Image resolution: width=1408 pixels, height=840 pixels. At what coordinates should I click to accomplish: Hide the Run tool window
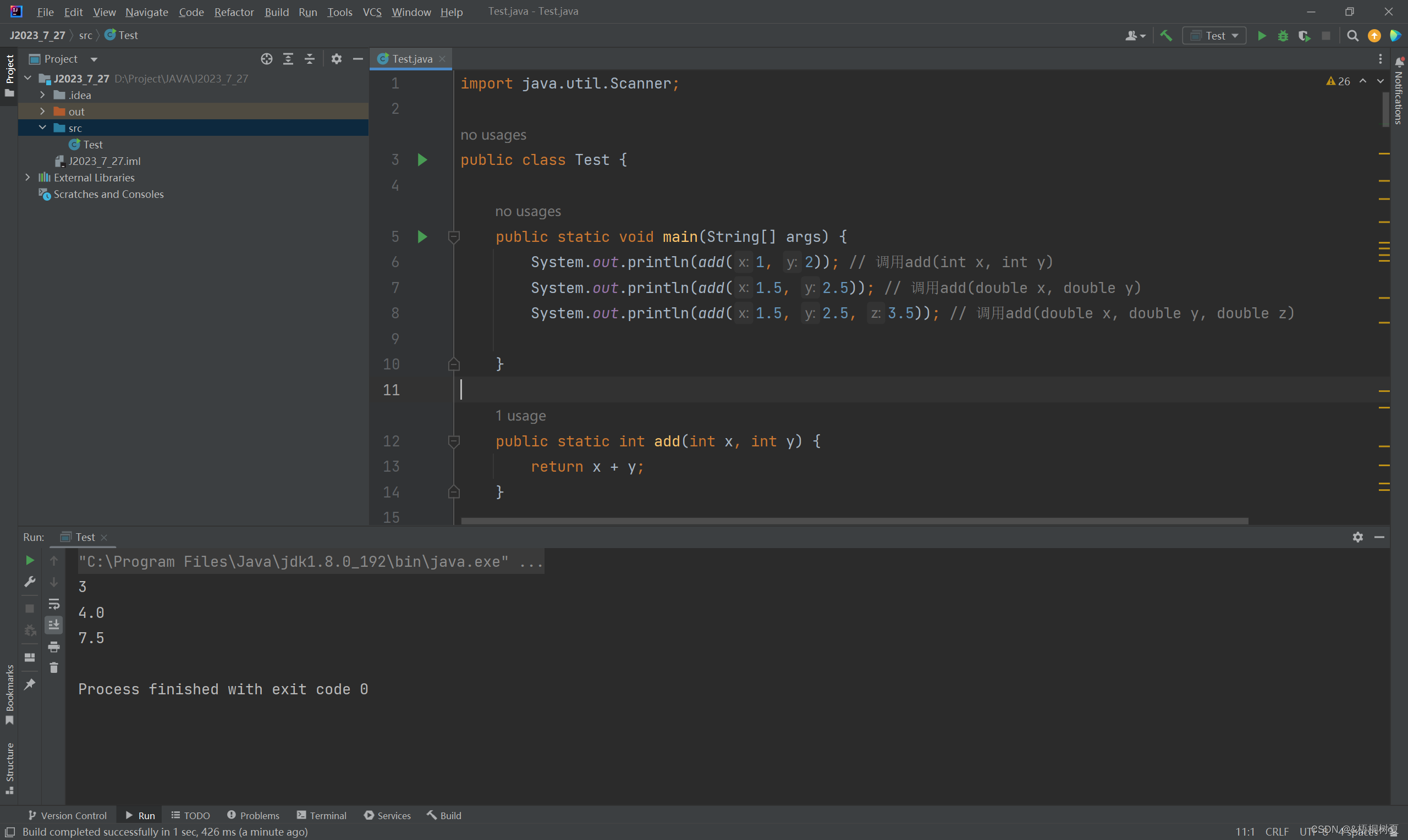point(1380,537)
